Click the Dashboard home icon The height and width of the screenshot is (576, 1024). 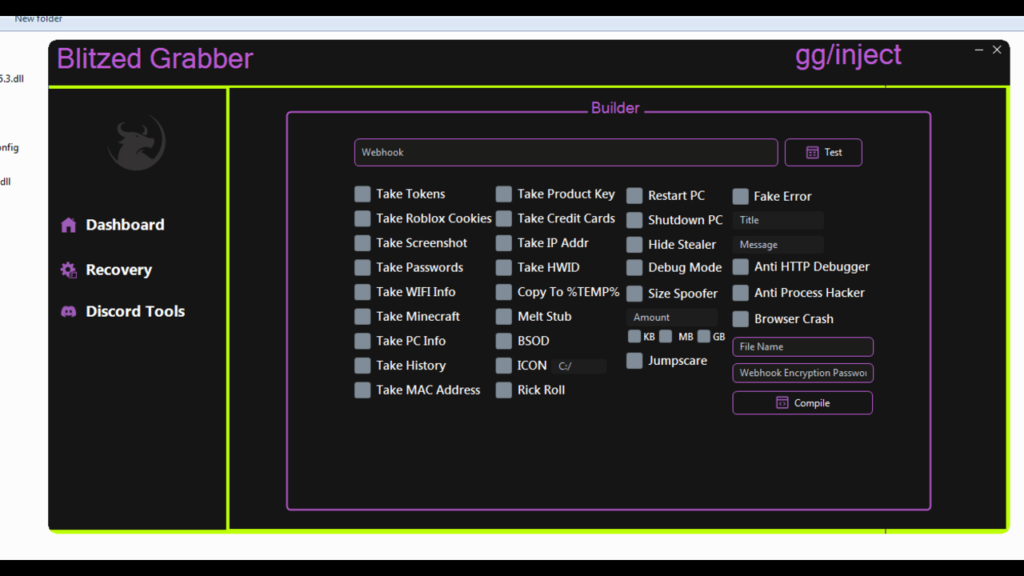(x=69, y=225)
